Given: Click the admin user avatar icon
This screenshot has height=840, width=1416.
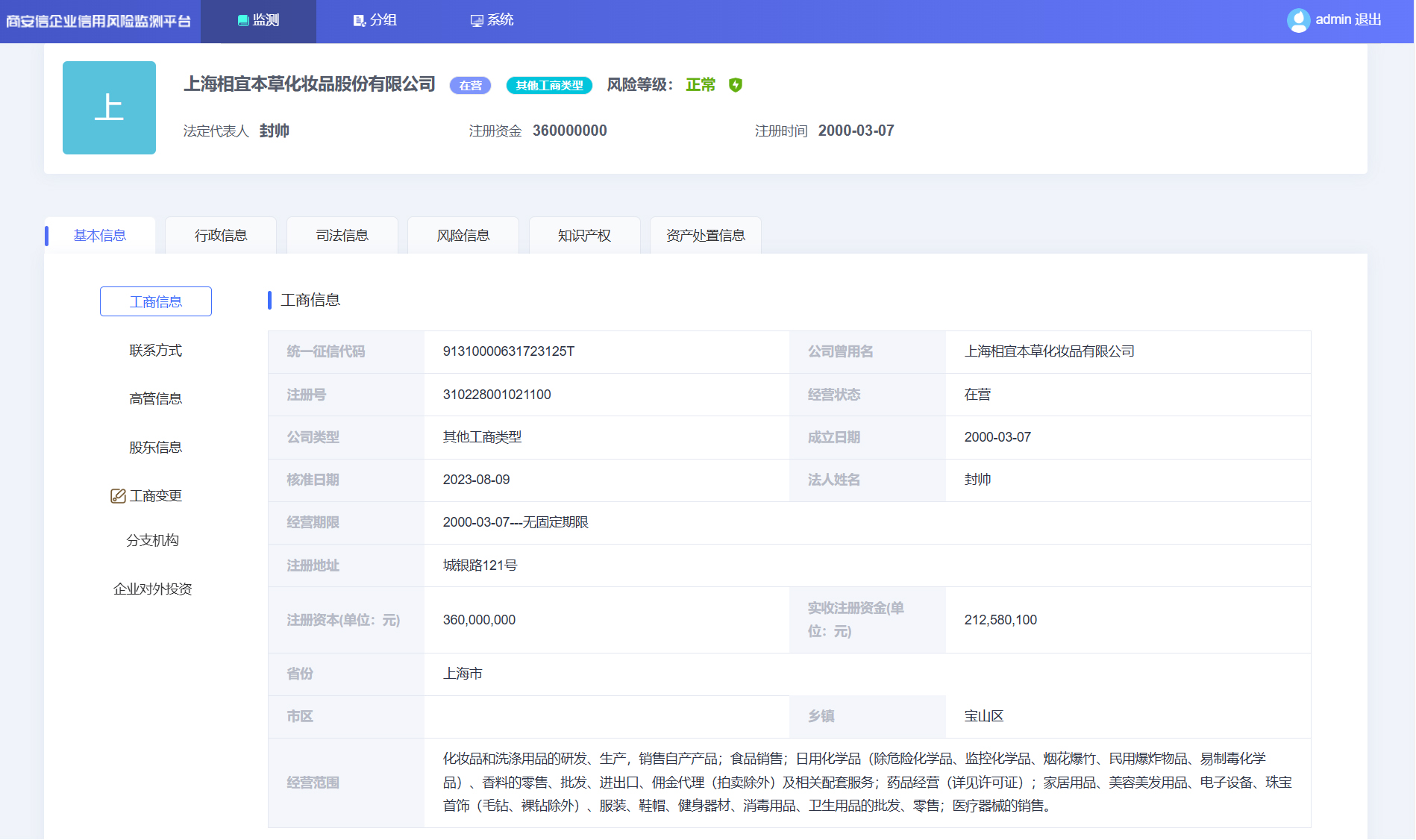Looking at the screenshot, I should (1298, 20).
